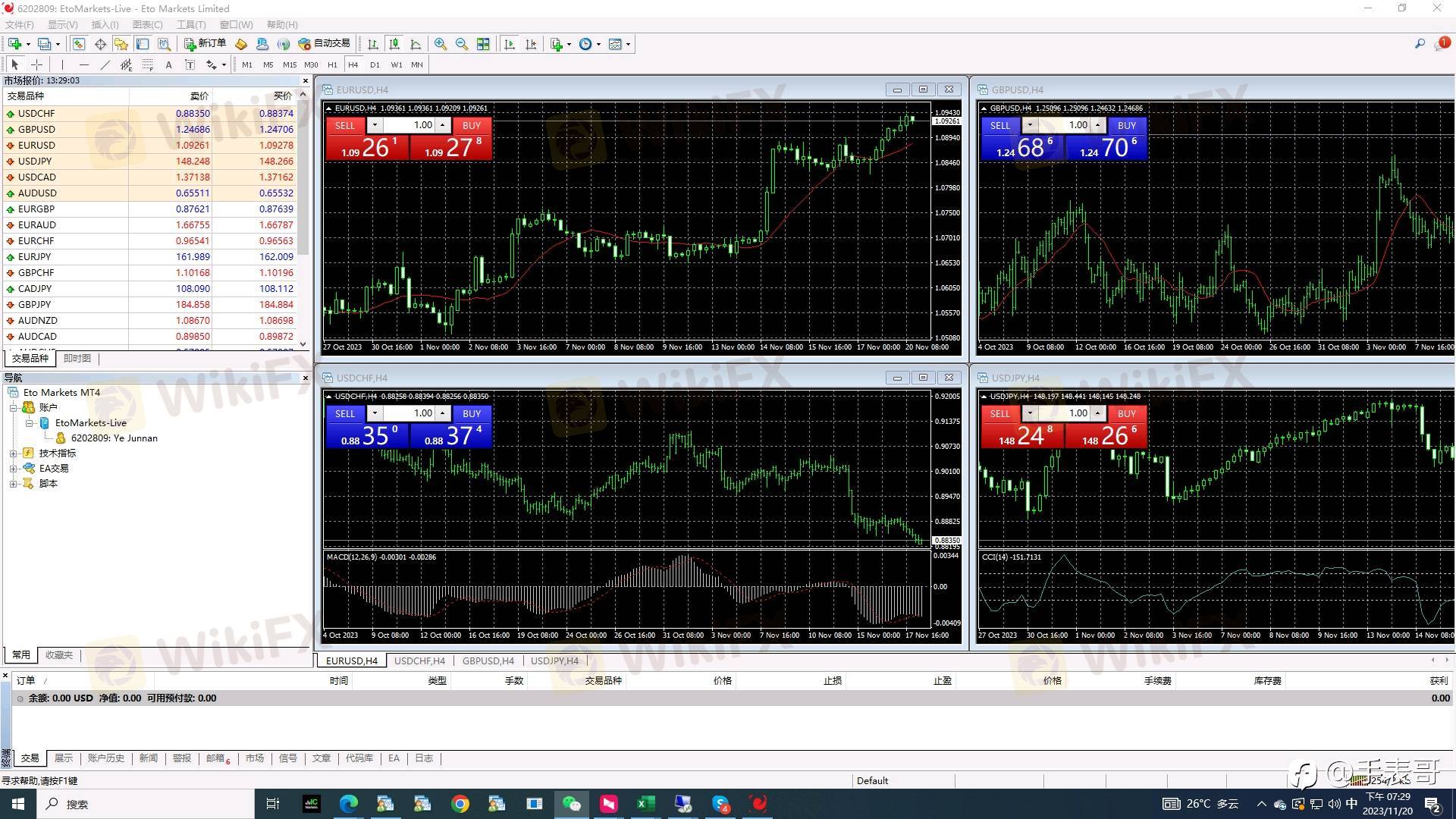Toggle the 自动交易 AutoTrading button
Screen dimensions: 1456x819
(325, 44)
